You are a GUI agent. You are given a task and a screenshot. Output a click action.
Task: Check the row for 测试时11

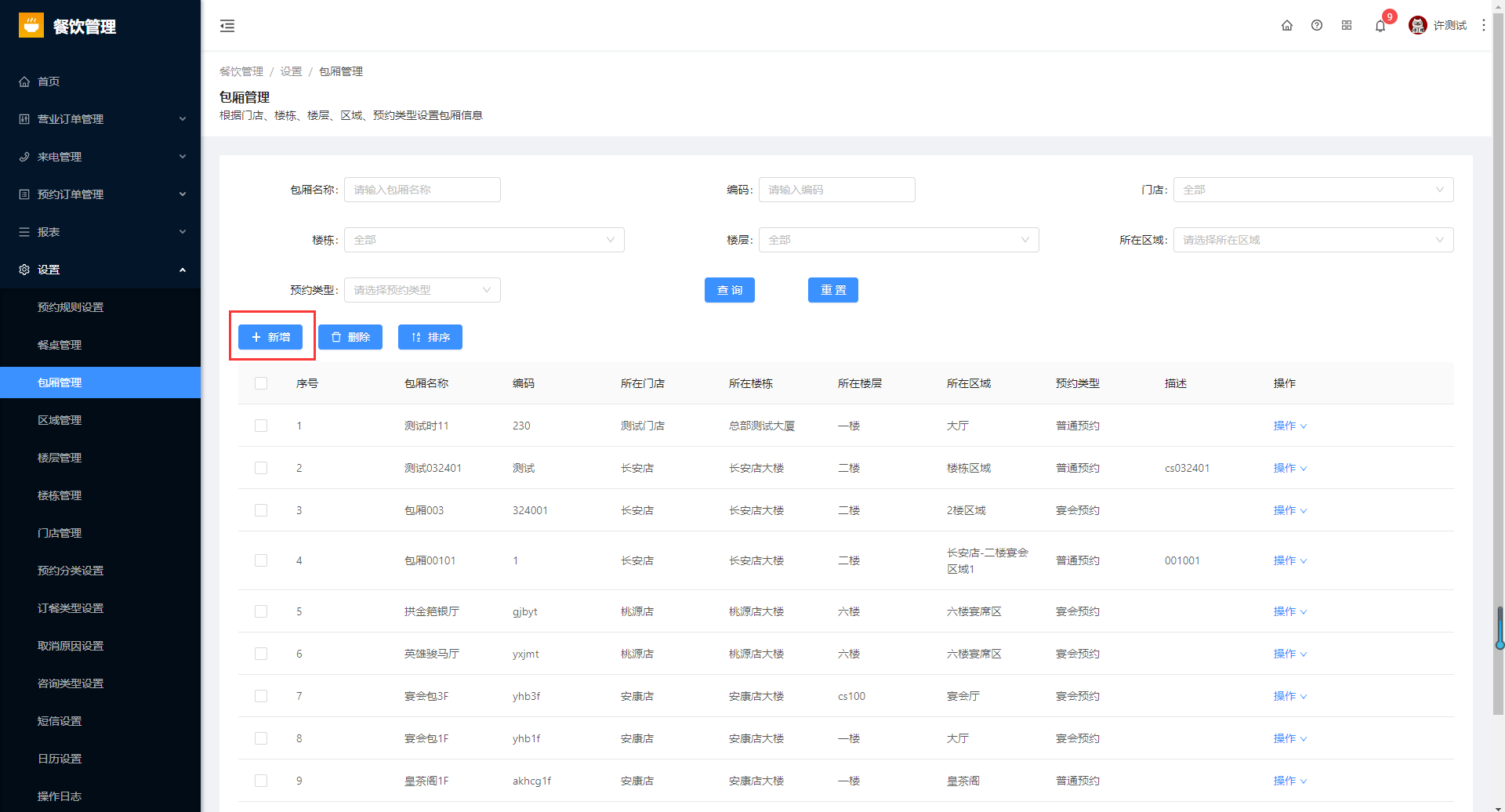[261, 426]
